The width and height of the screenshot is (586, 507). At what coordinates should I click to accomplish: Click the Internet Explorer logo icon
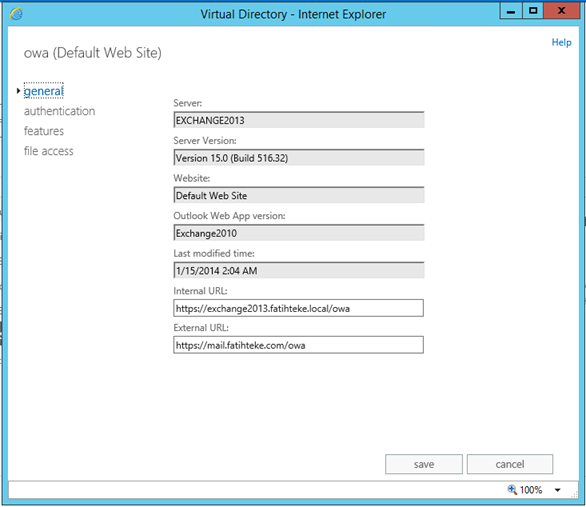click(16, 14)
